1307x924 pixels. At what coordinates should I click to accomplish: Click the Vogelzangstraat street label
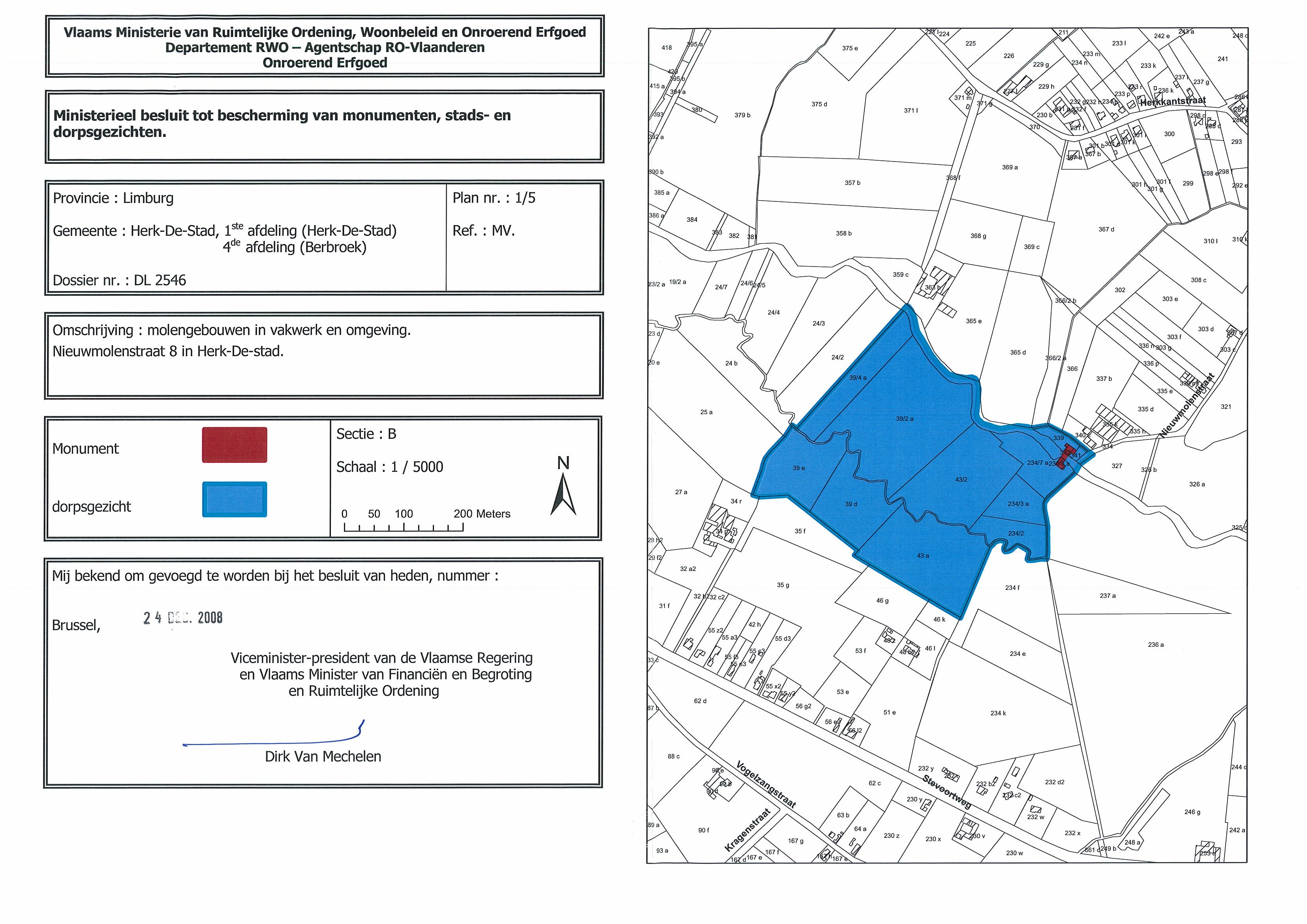click(766, 784)
